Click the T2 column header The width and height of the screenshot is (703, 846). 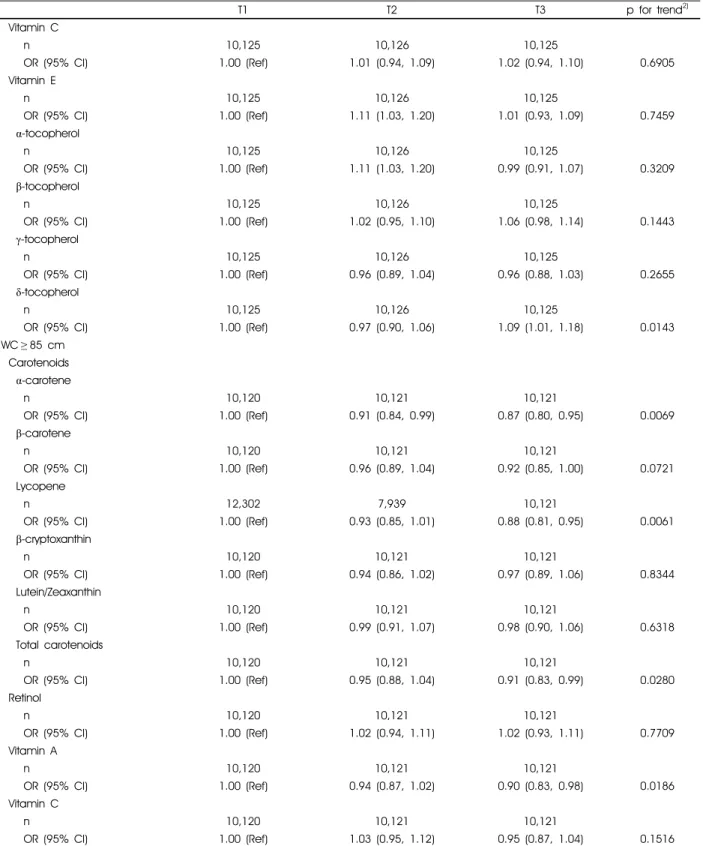[x=392, y=10]
